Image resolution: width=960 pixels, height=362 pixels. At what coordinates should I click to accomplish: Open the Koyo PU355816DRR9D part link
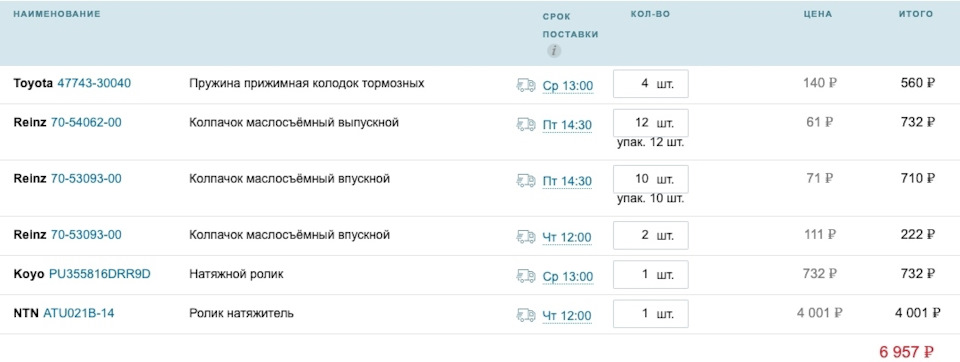coord(99,274)
